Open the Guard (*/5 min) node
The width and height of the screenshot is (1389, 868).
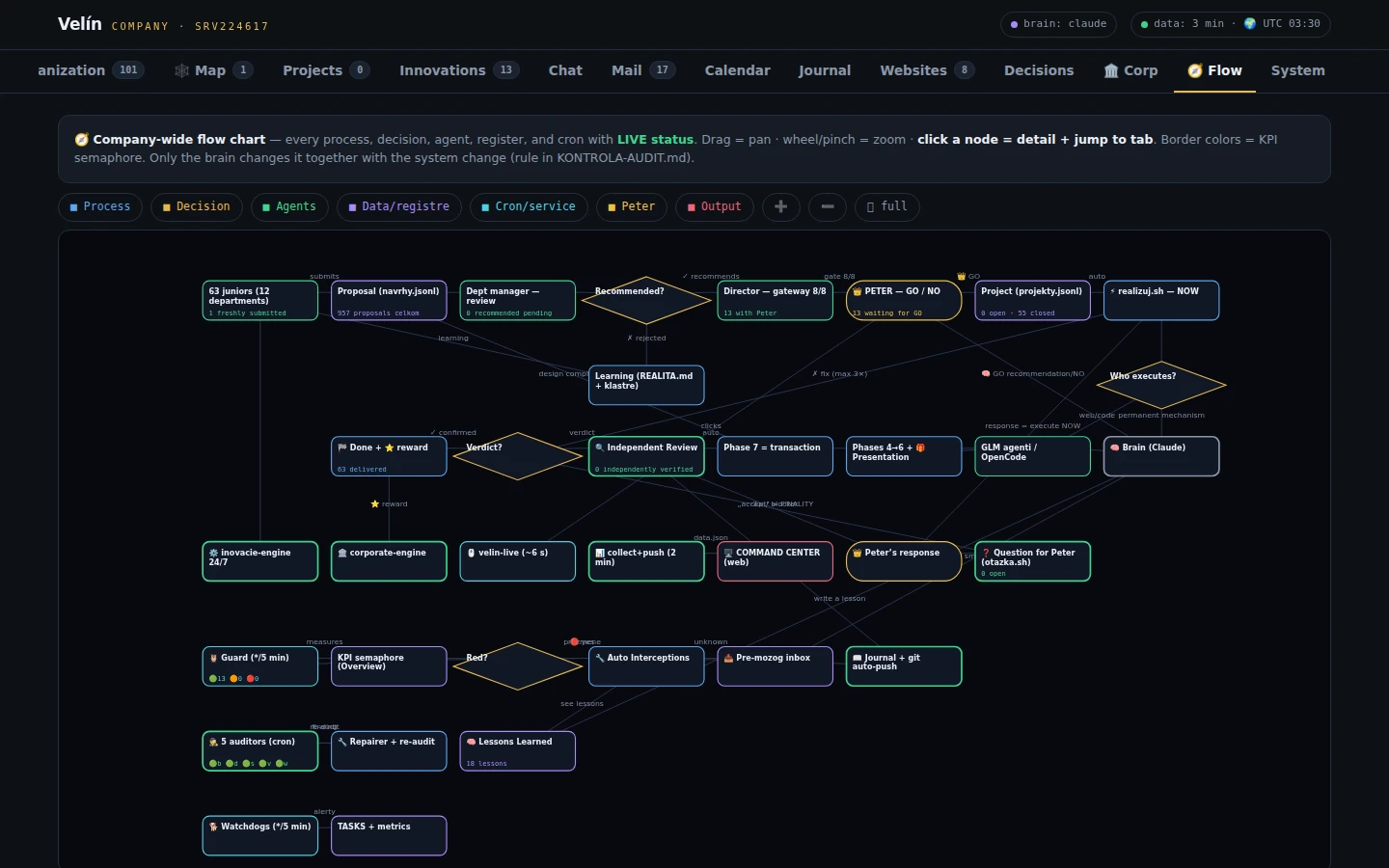pyautogui.click(x=260, y=666)
